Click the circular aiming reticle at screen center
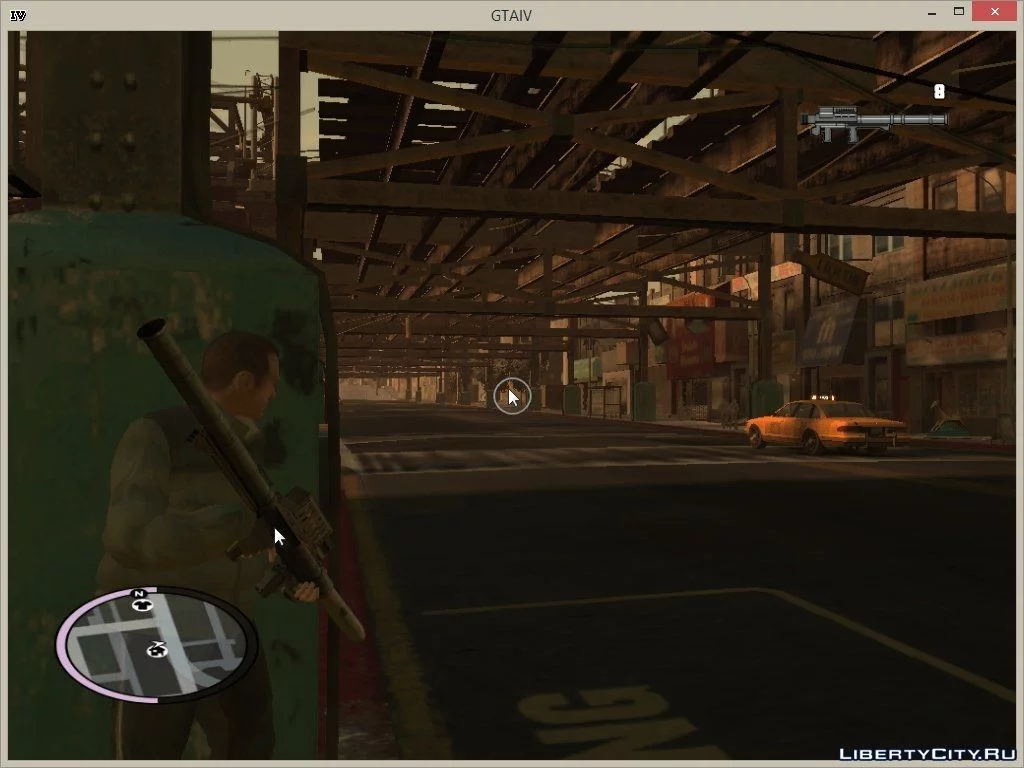 (512, 396)
